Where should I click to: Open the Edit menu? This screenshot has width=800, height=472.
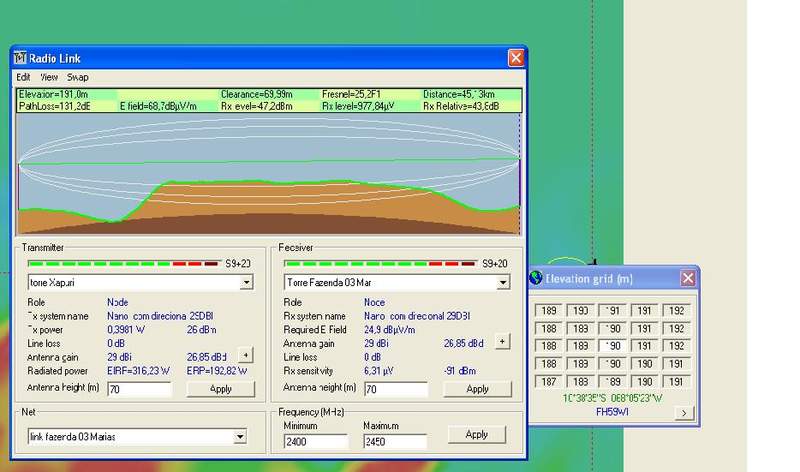(23, 77)
